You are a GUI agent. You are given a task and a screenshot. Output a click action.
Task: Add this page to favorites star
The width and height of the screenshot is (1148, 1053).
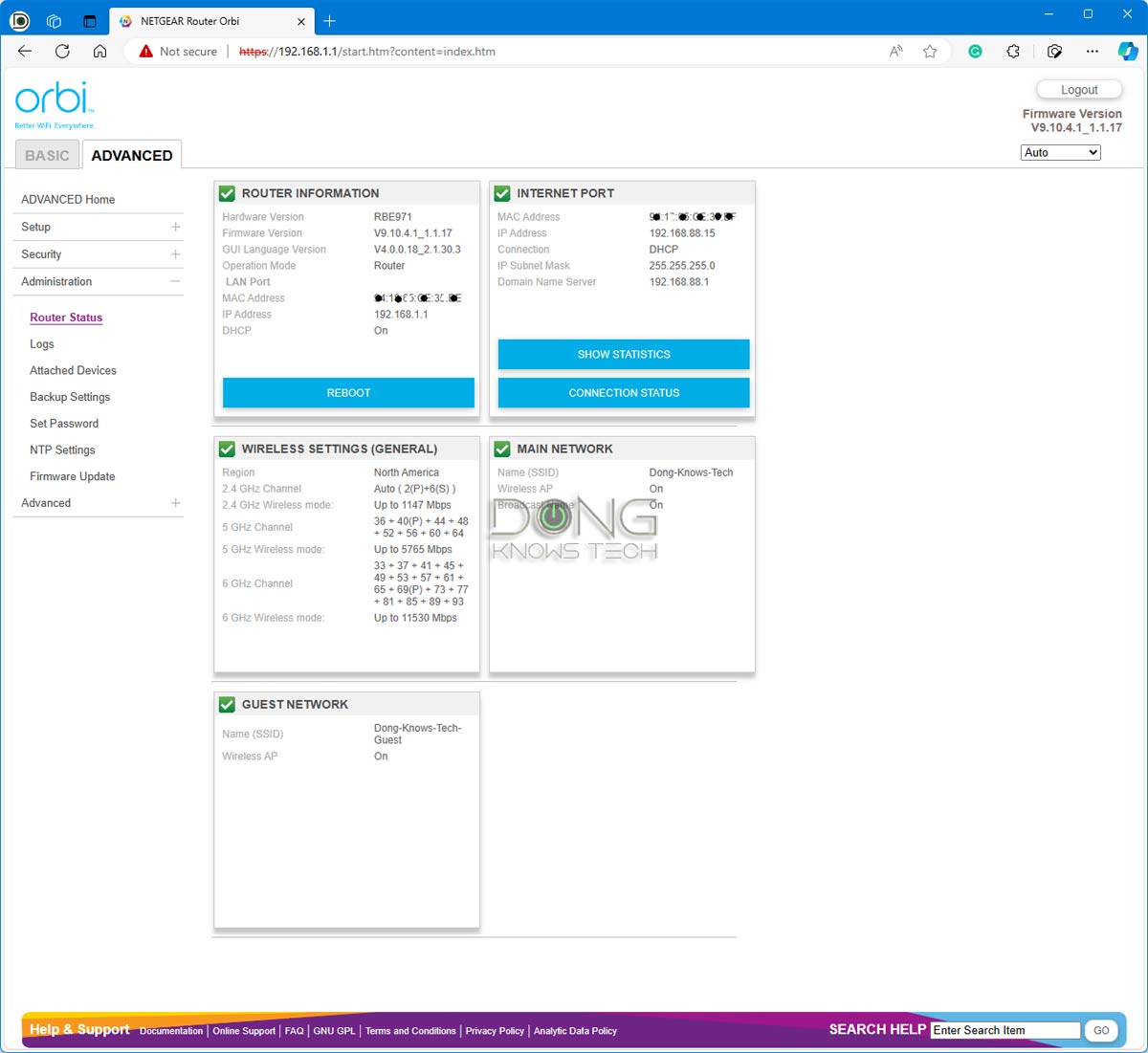coord(930,52)
